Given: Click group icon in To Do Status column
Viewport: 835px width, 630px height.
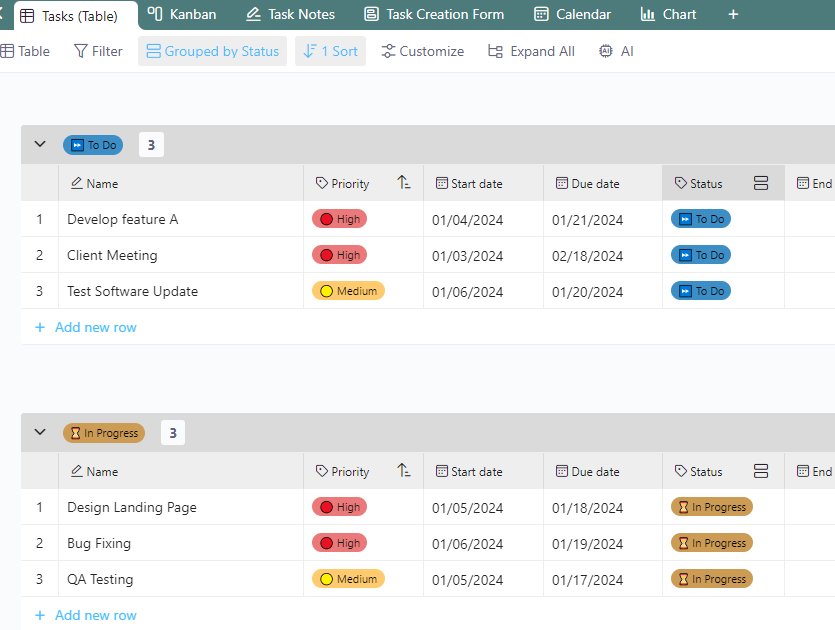Looking at the screenshot, I should [x=761, y=183].
